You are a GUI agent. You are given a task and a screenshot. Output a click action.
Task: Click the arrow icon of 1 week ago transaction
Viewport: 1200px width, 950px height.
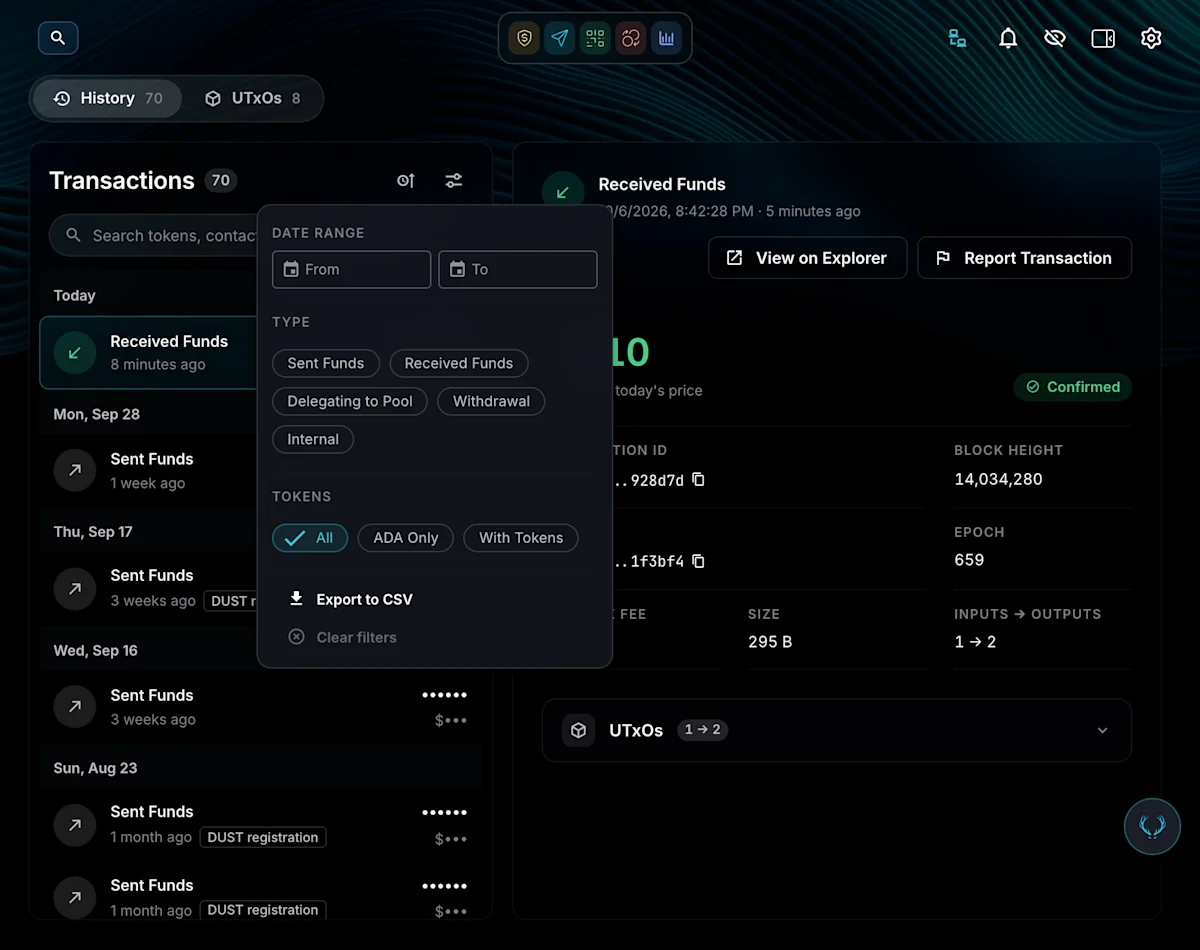coord(74,470)
